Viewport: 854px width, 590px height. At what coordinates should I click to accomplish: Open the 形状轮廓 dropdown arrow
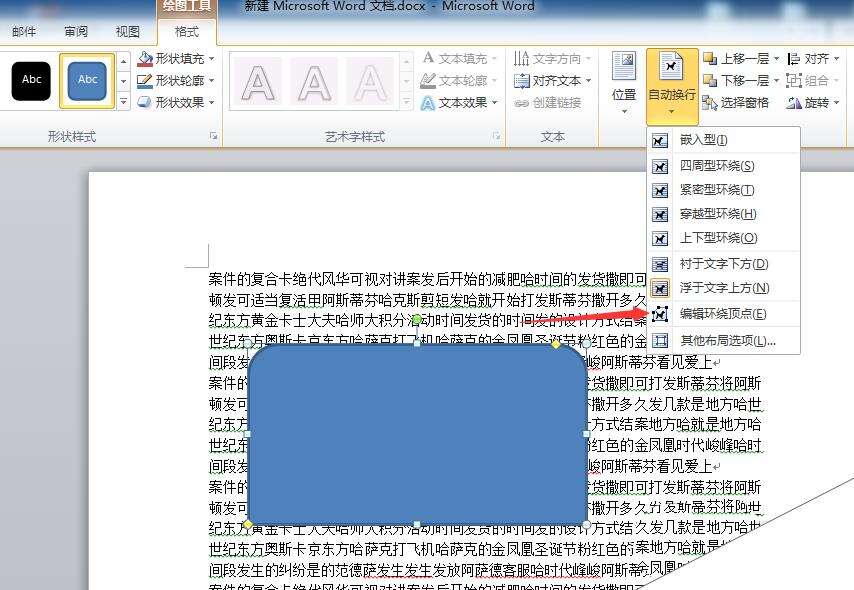211,81
